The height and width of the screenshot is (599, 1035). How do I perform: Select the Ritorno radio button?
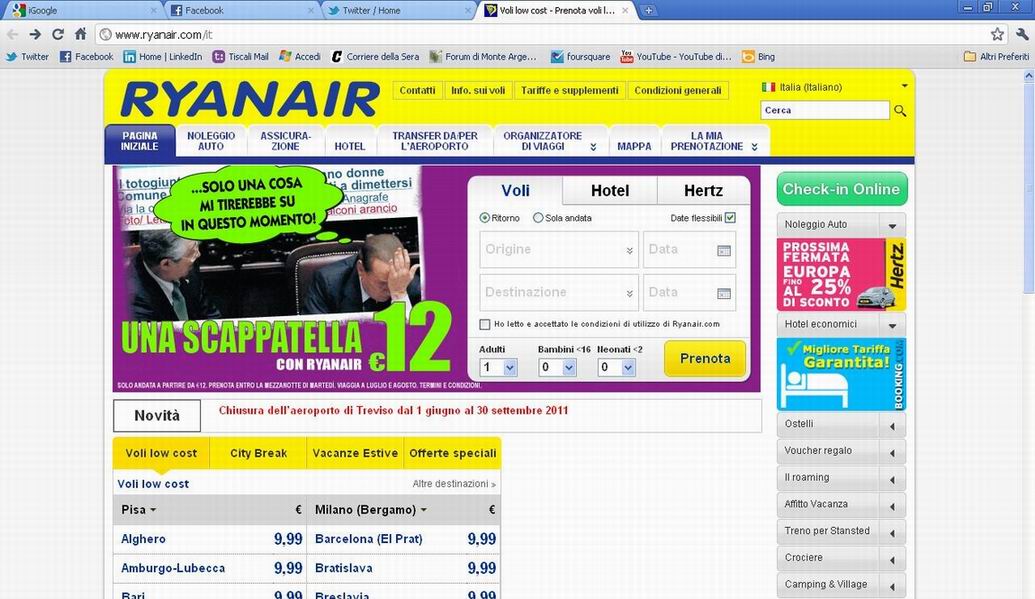pyautogui.click(x=485, y=218)
